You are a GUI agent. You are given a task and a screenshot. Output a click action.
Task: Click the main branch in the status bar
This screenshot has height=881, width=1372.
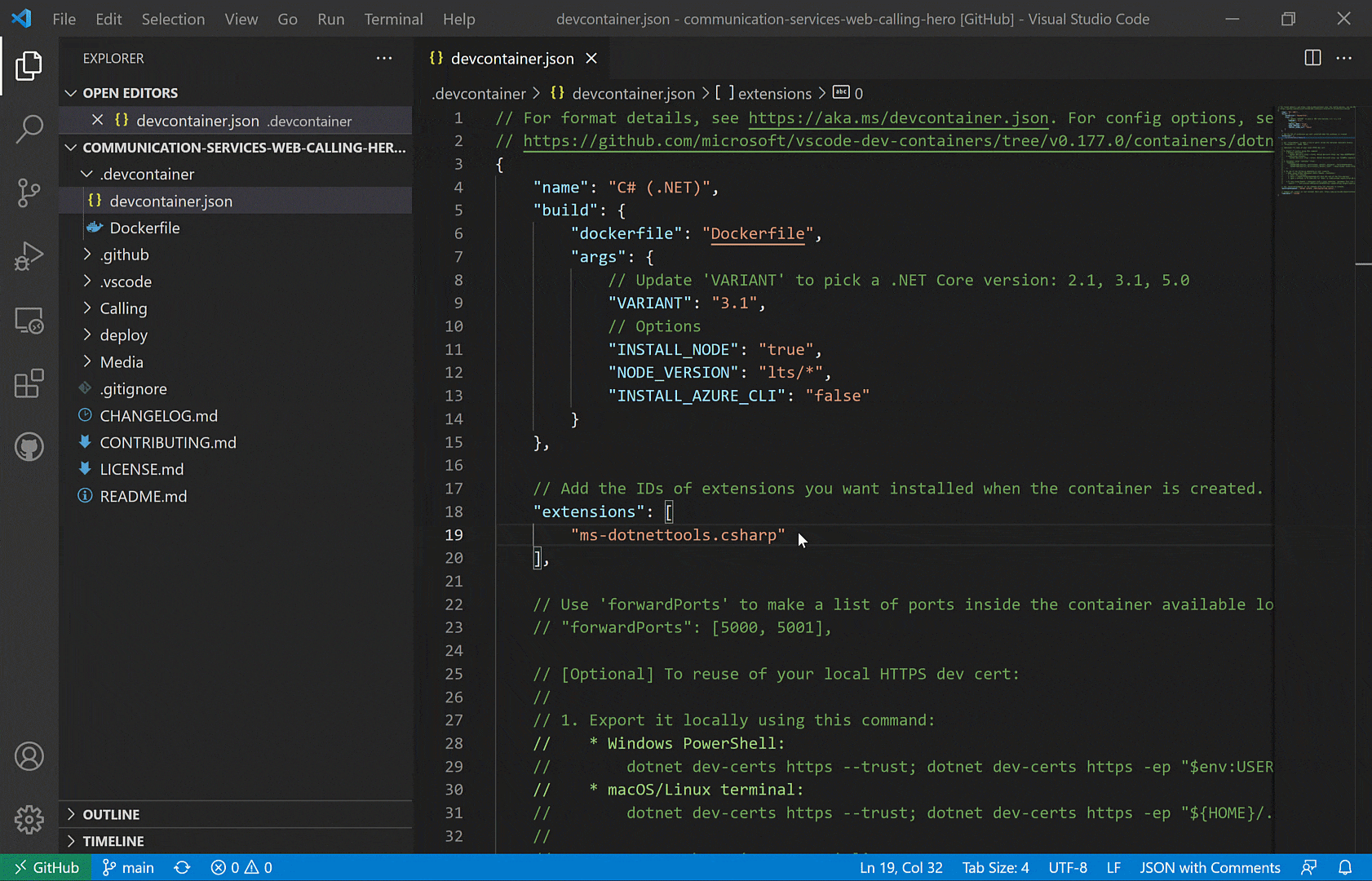[x=127, y=867]
